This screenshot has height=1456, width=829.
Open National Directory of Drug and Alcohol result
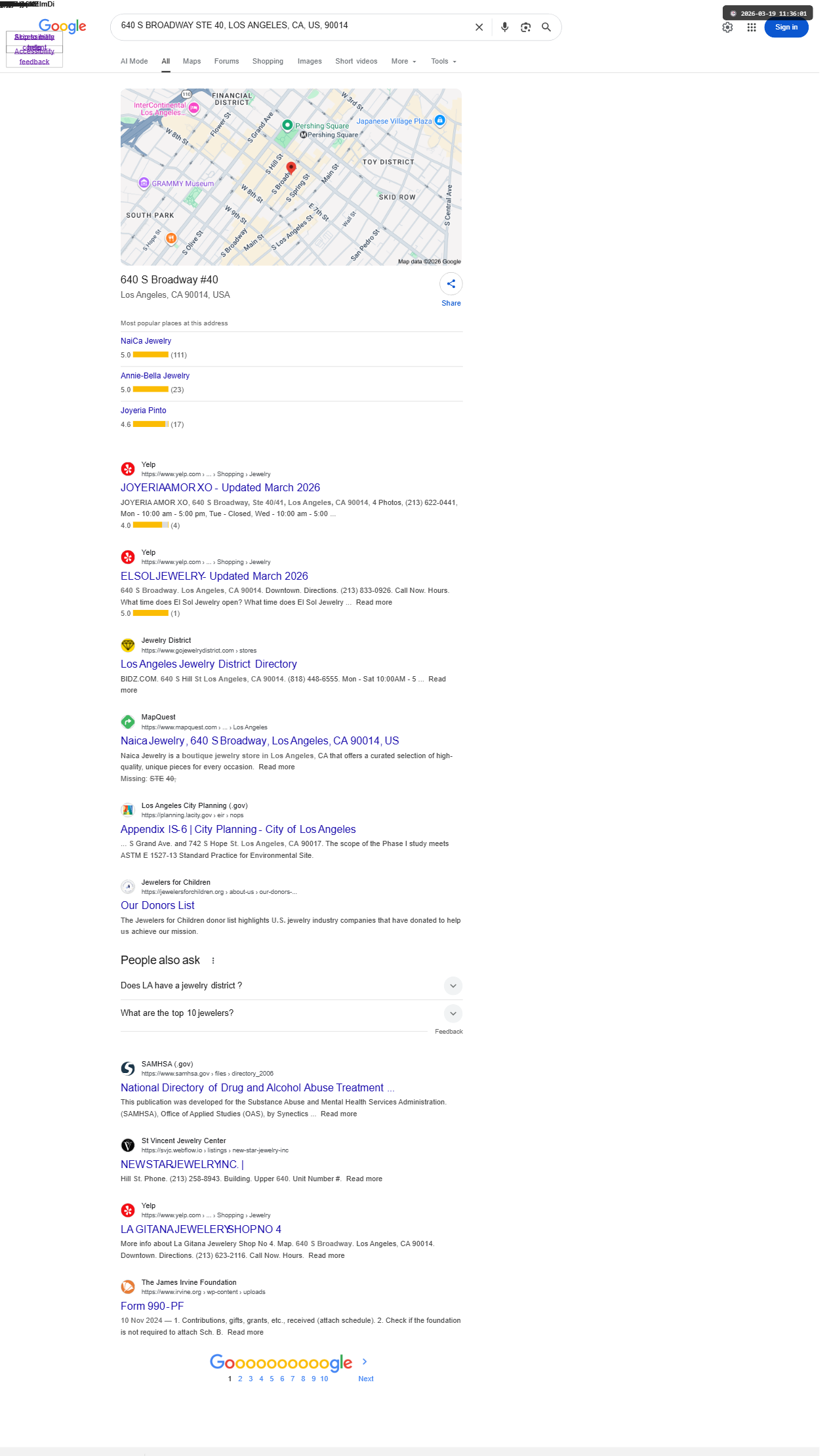pos(257,1087)
